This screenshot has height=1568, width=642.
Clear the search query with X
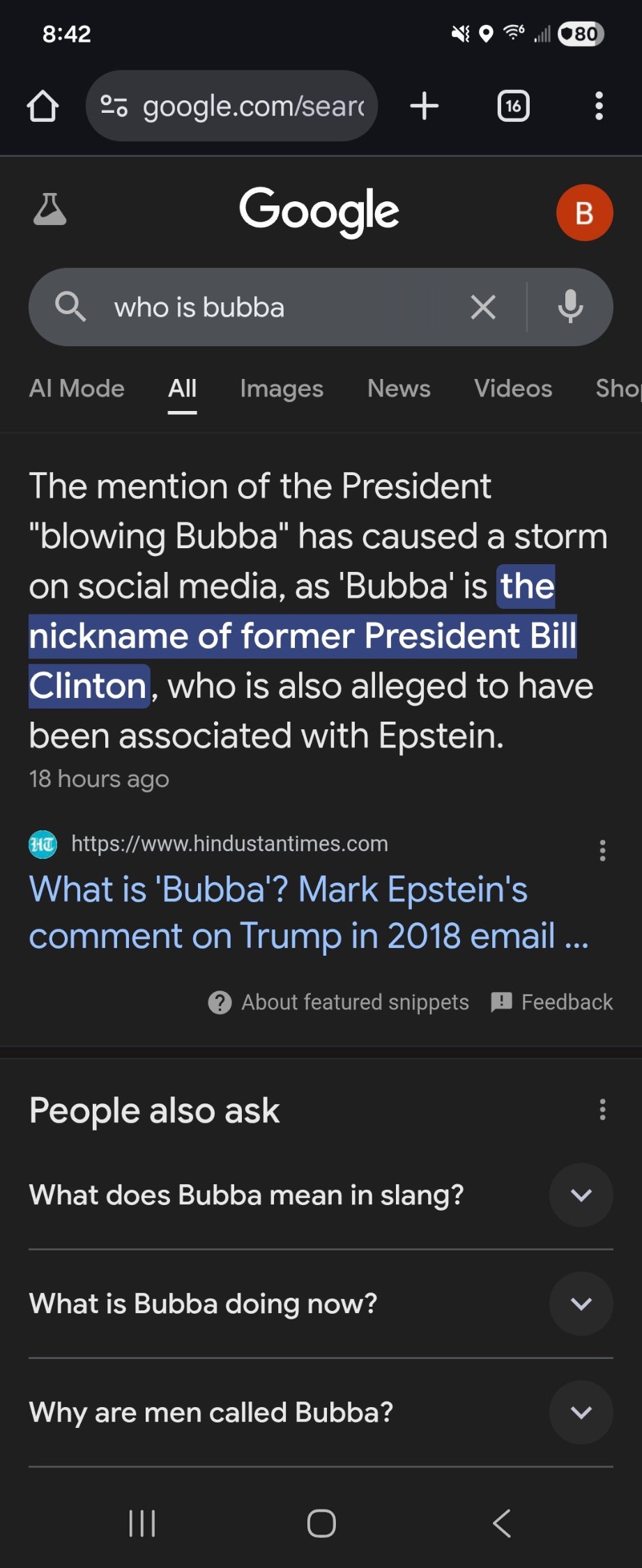click(482, 307)
